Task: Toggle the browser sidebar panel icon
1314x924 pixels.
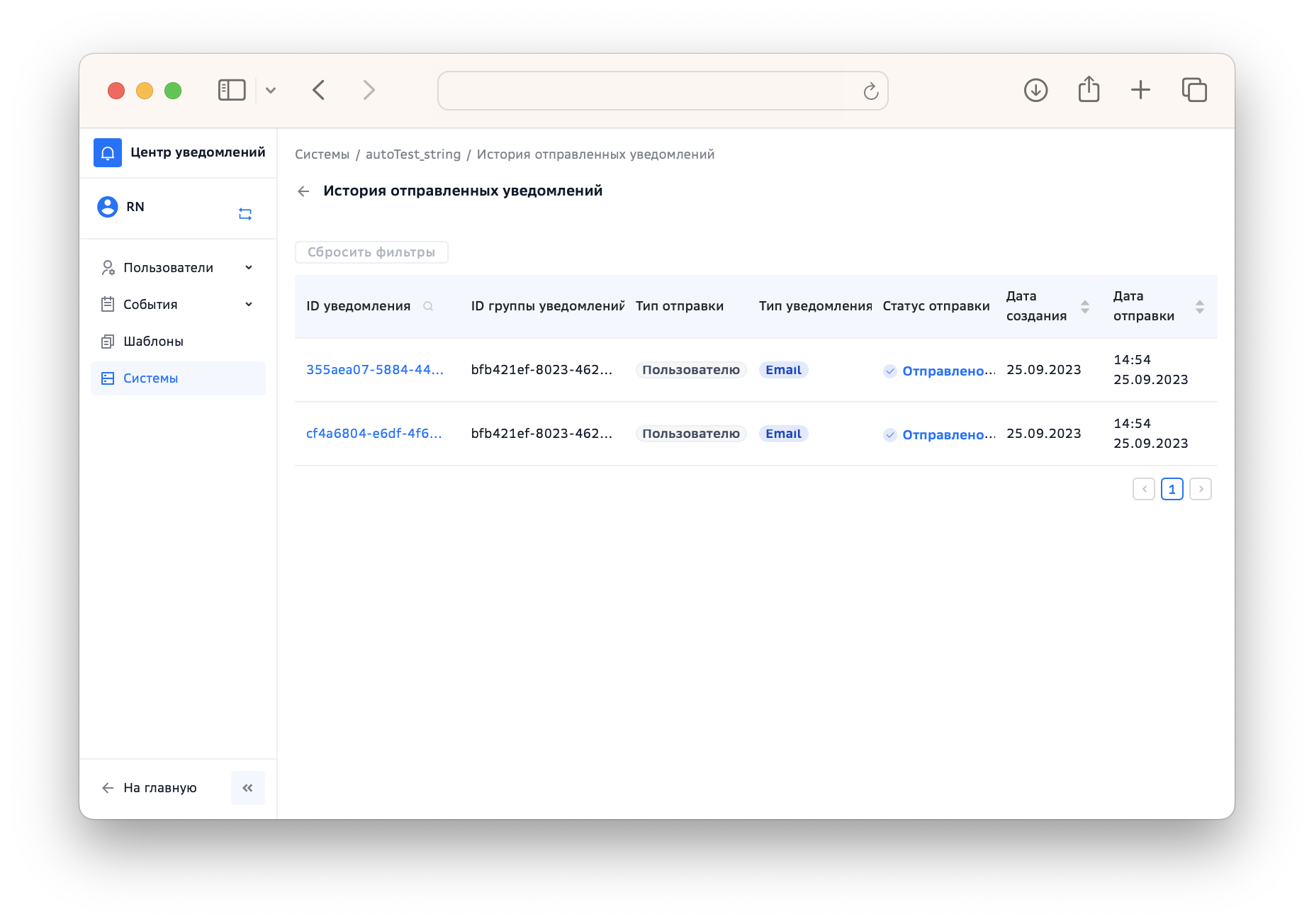Action: 232,90
